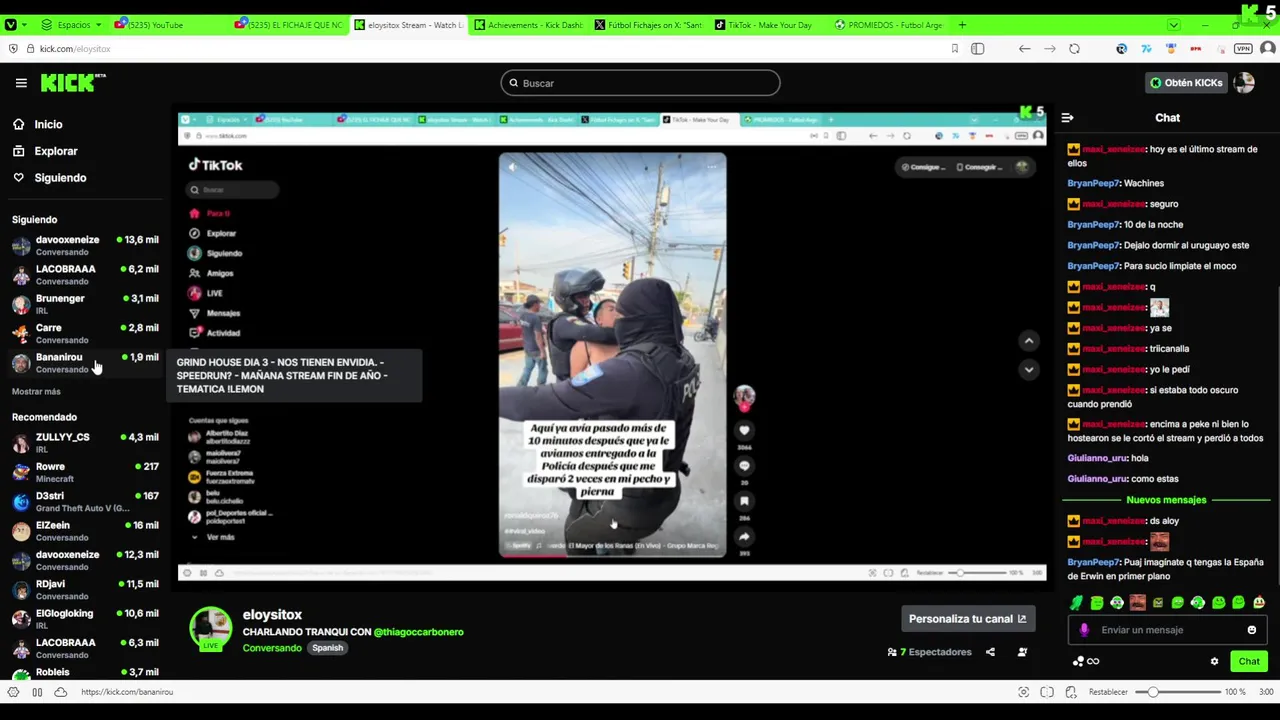Switch to PROMIEDOS - Futbol Argentino tab
Image resolution: width=1280 pixels, height=720 pixels.
pos(888,24)
